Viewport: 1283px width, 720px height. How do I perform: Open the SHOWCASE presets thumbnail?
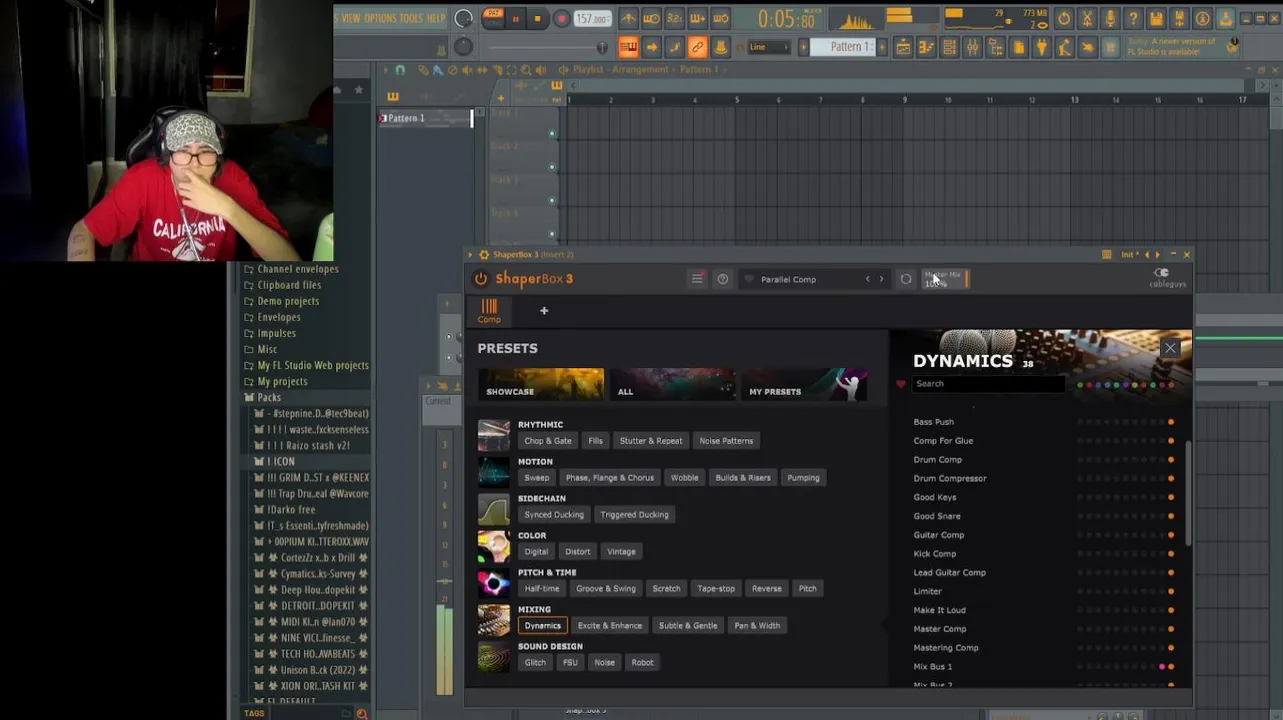541,384
